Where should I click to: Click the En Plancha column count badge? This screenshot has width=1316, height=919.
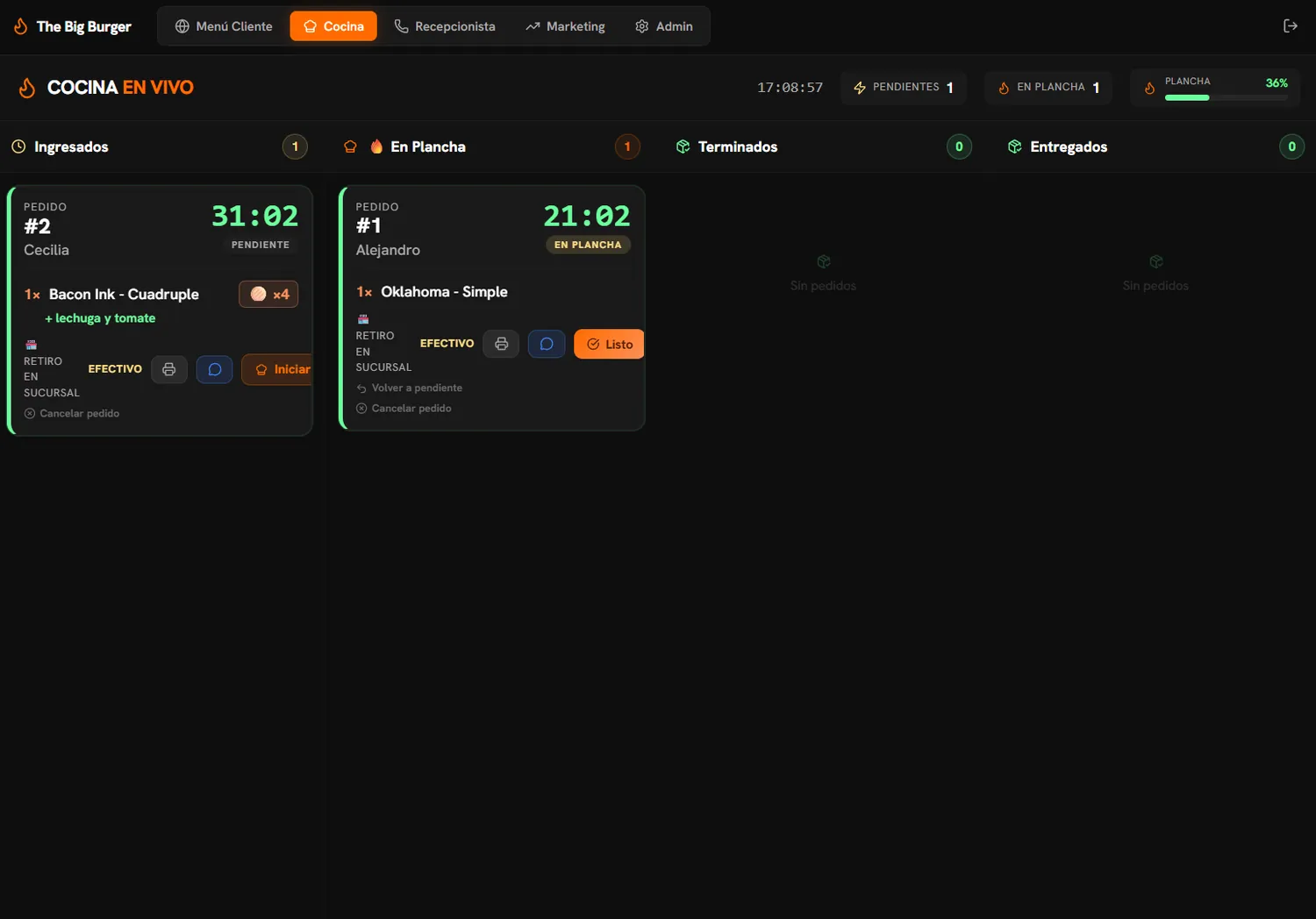tap(627, 146)
